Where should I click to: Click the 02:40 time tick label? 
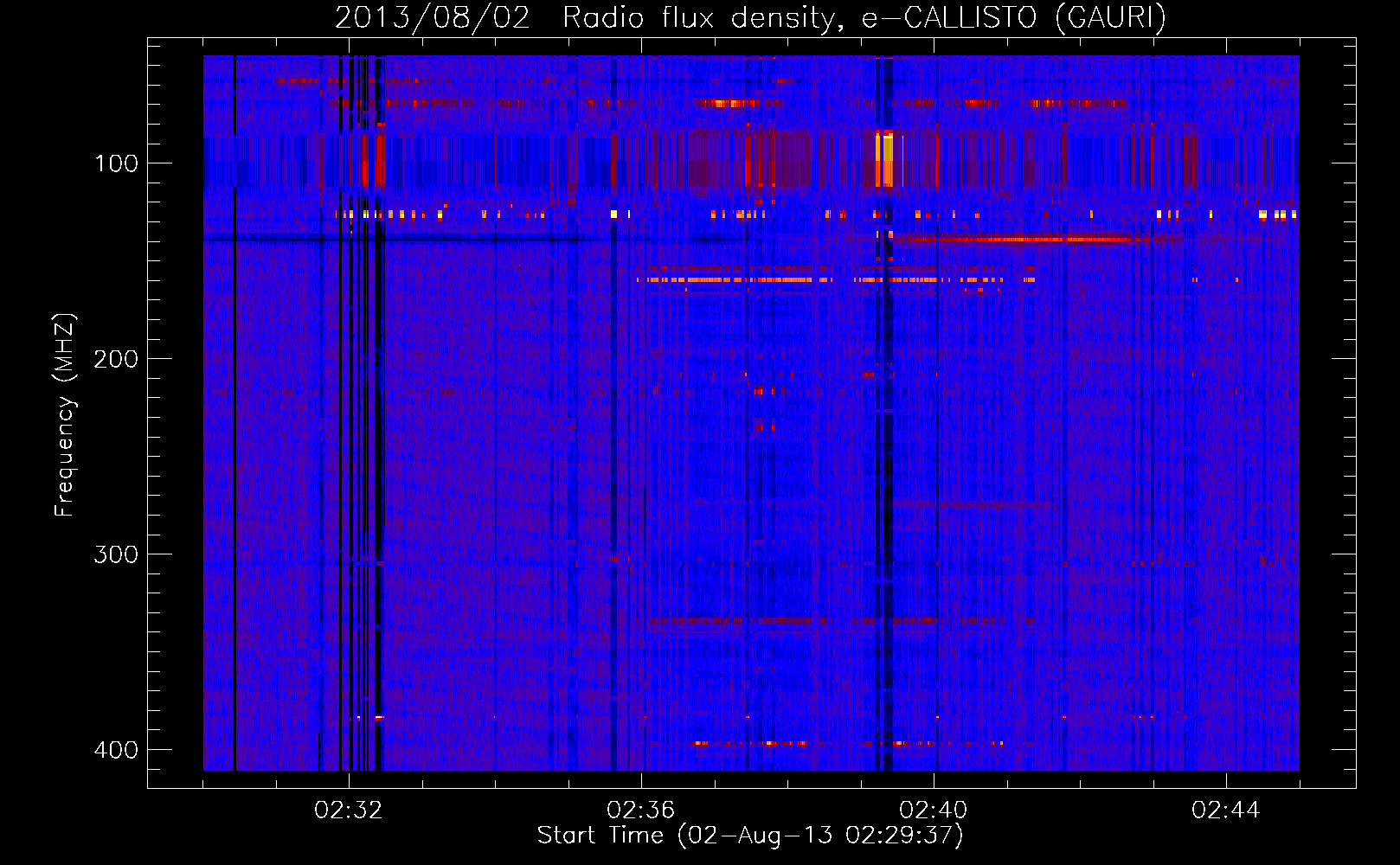click(x=934, y=811)
